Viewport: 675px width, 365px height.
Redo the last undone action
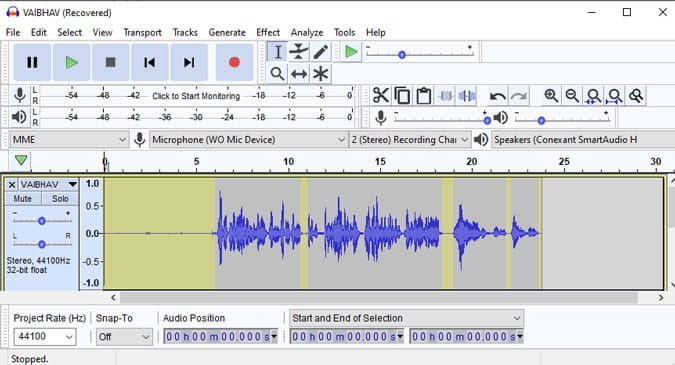coord(519,96)
